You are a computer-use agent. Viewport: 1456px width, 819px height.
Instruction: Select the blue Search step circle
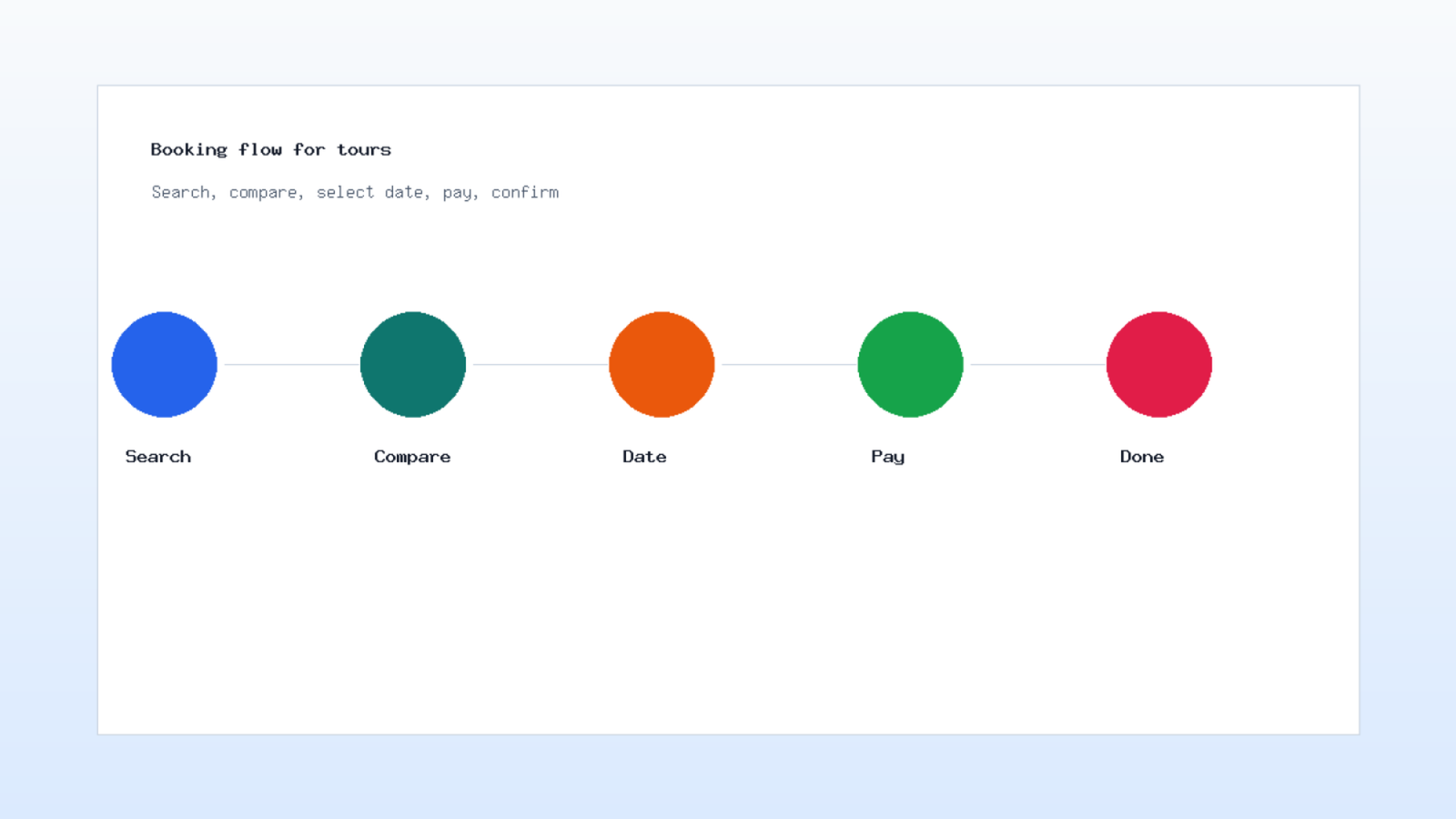164,364
